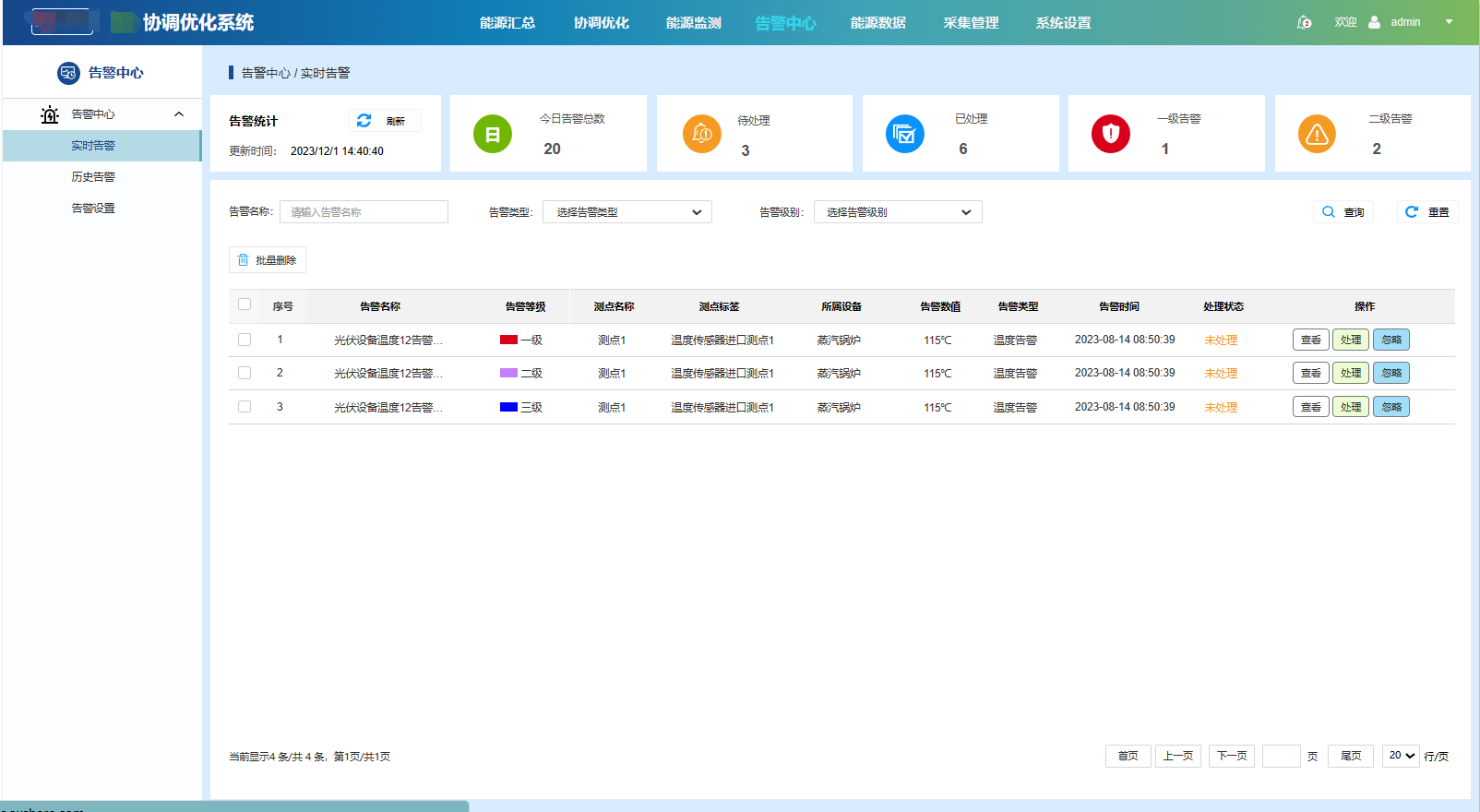Click 忽略 for row 1
Viewport: 1480px width, 812px height.
tap(1391, 340)
